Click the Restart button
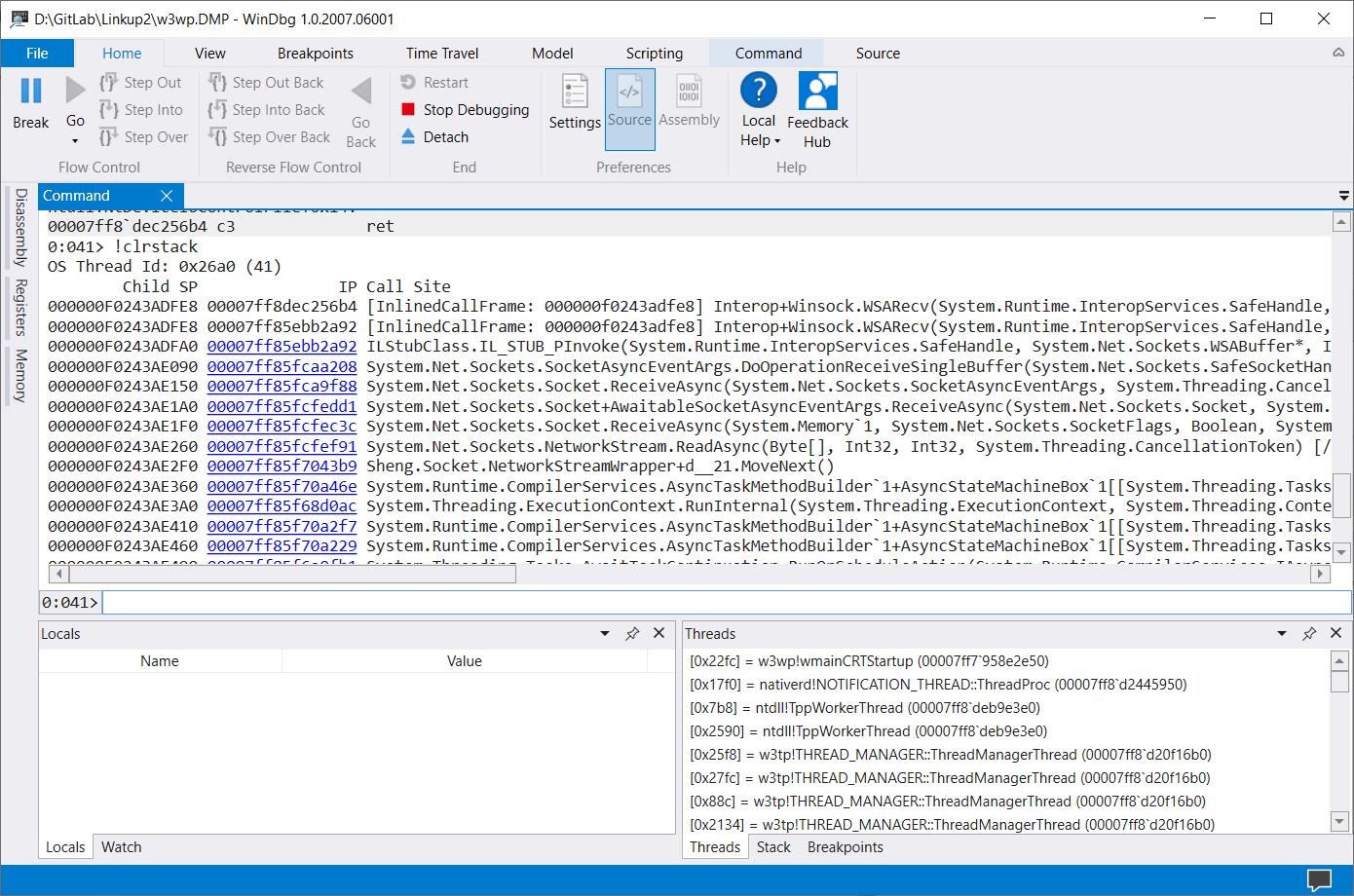This screenshot has height=896, width=1354. [434, 83]
